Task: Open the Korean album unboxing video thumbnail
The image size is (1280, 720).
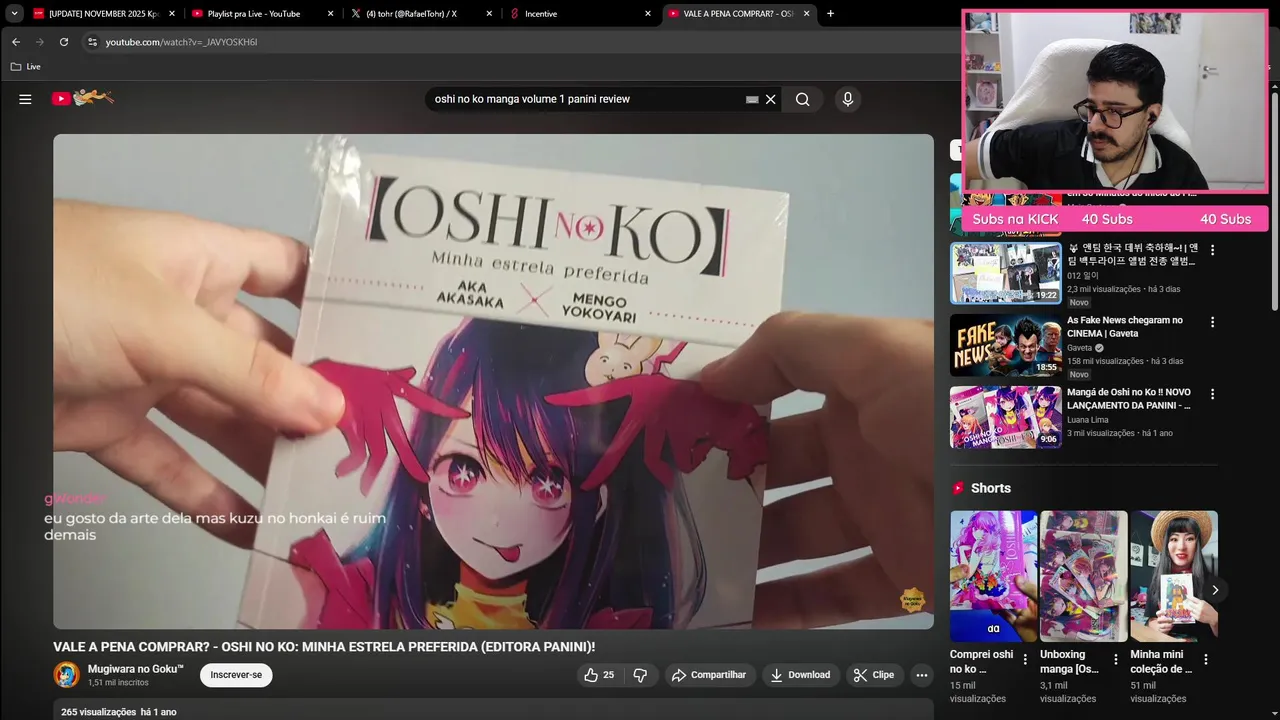Action: point(1005,273)
